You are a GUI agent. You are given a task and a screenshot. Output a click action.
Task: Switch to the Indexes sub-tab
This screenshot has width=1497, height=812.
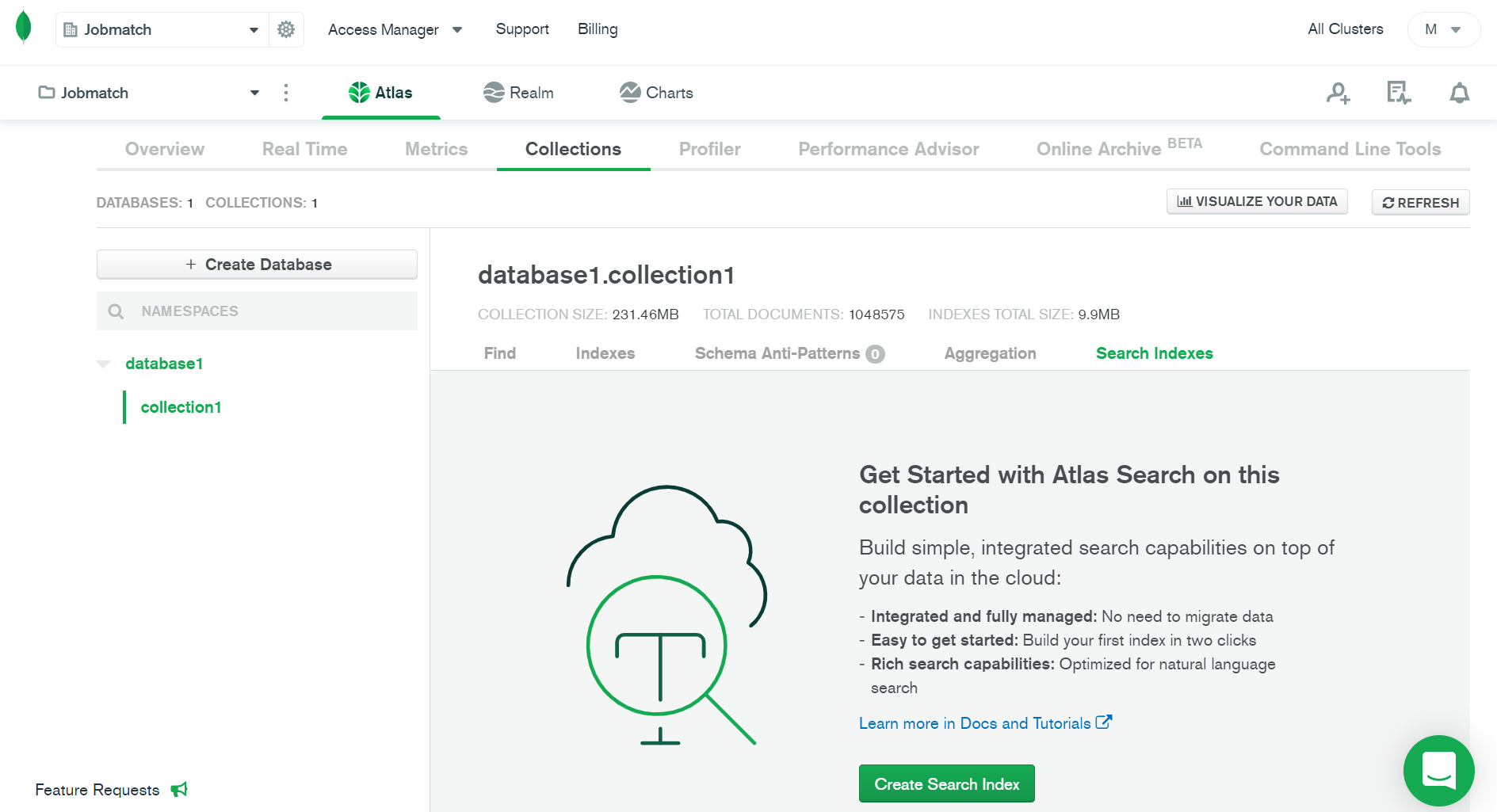605,353
